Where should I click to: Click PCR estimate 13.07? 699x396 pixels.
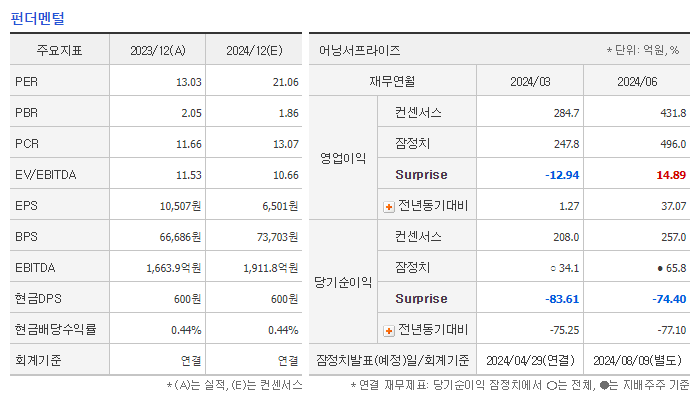[285, 144]
